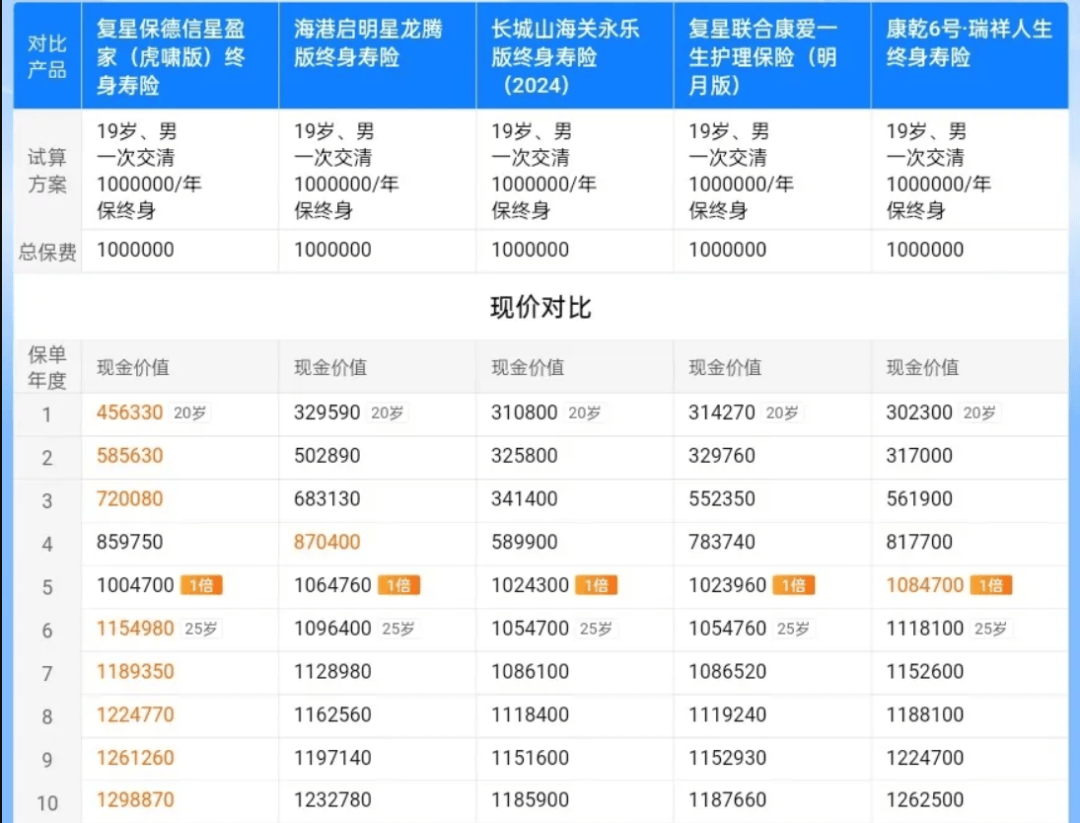Select cash value 1054700 in year 6
Image resolution: width=1080 pixels, height=823 pixels.
pyautogui.click(x=530, y=628)
